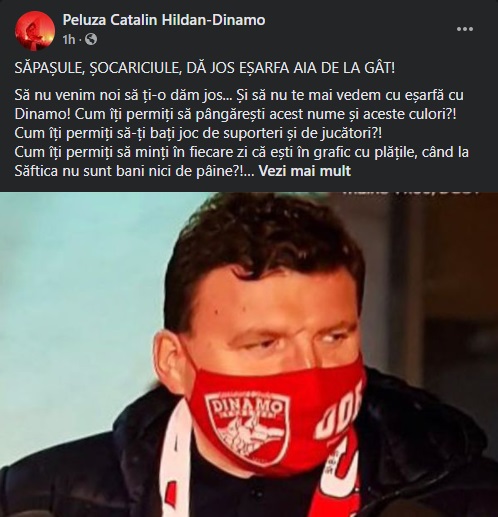Click the line about suporteri și jucători
The image size is (498, 517).
click(198, 133)
